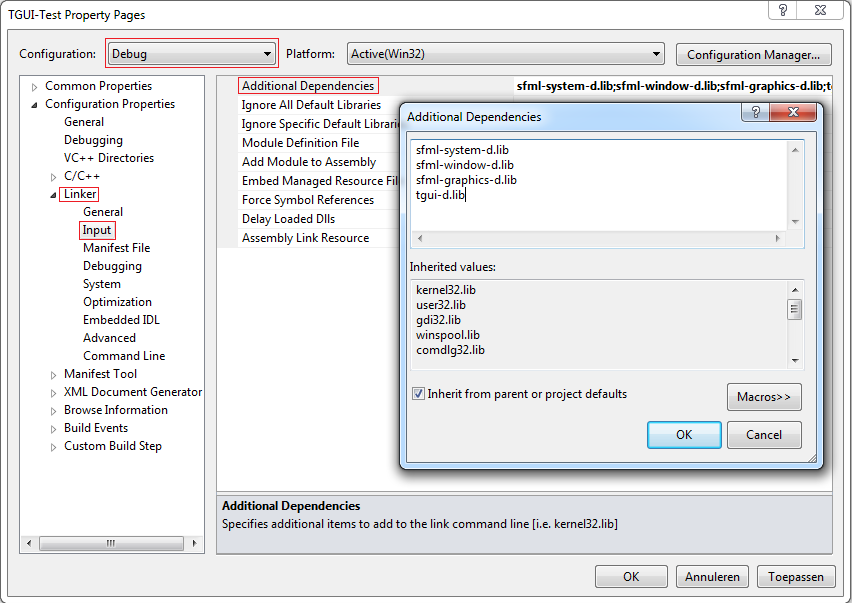This screenshot has width=852, height=603.
Task: Click in the dependencies text box after tgui-d.lib
Action: point(467,195)
